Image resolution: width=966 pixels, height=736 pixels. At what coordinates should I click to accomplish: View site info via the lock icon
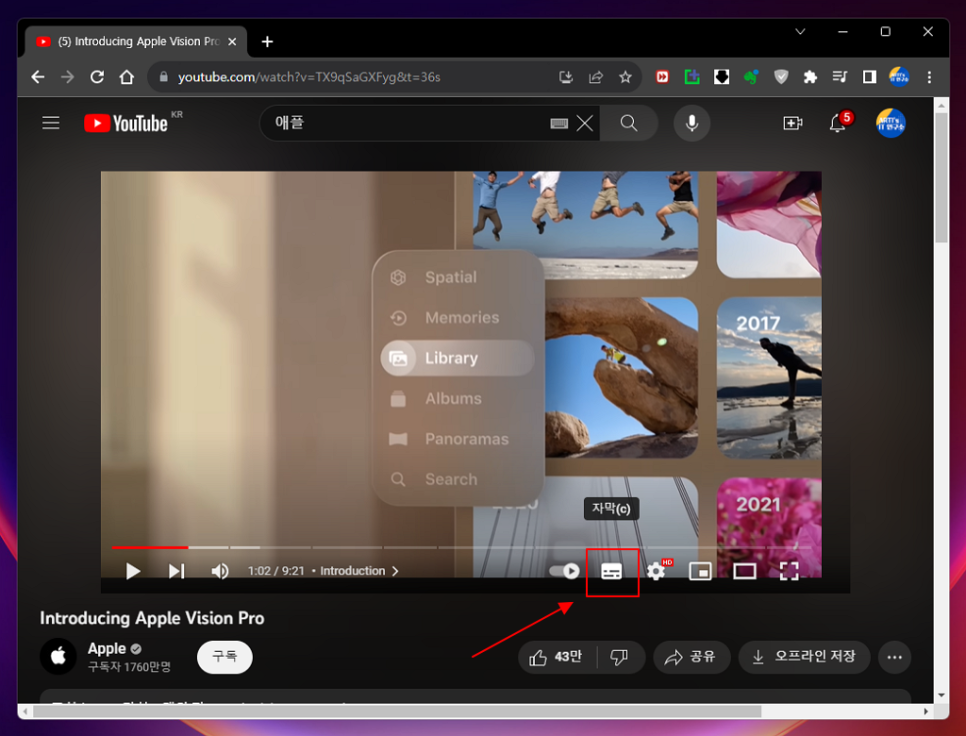click(163, 77)
